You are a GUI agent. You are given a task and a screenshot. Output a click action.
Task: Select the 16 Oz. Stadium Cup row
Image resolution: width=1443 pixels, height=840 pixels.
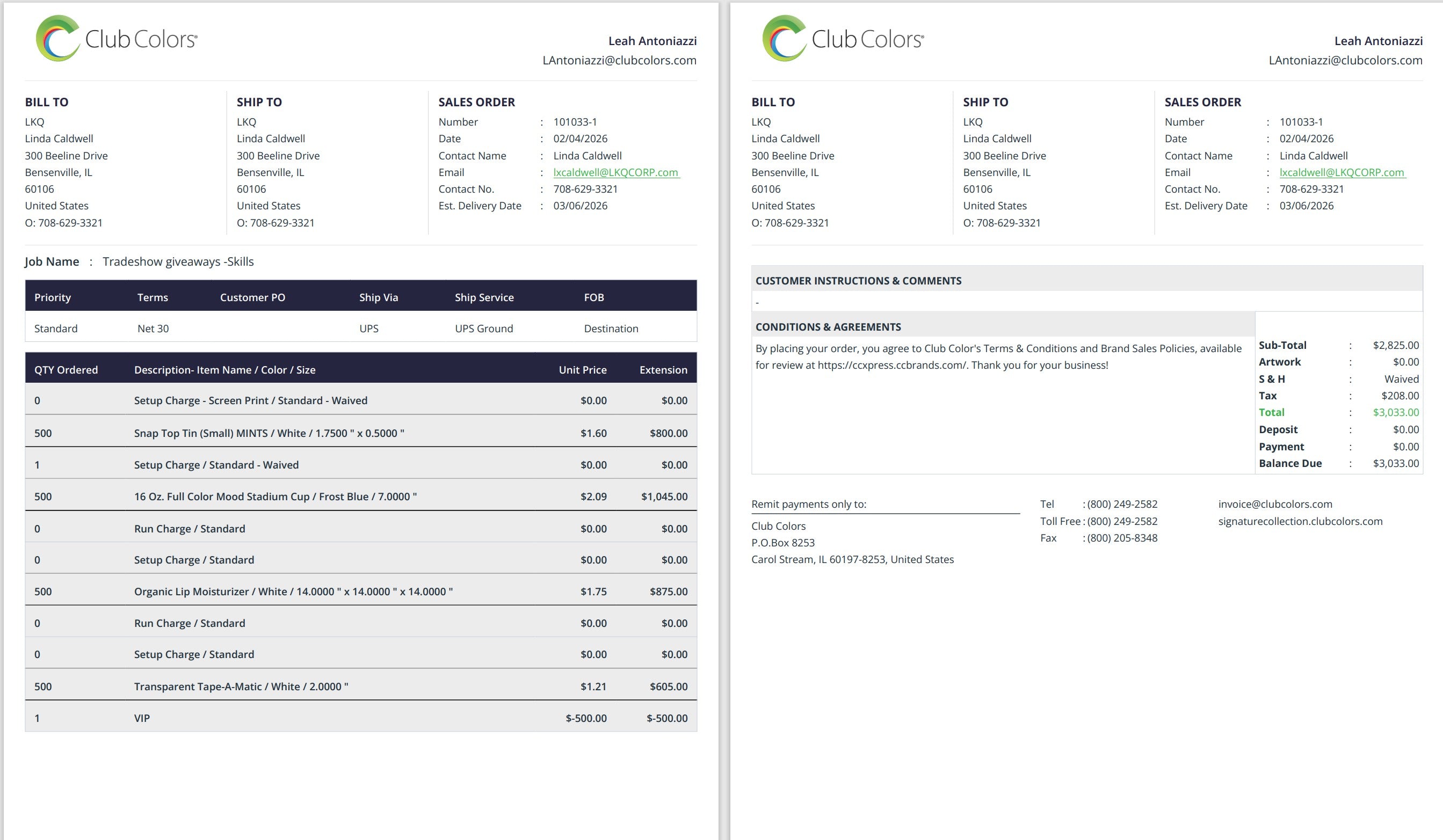[275, 496]
